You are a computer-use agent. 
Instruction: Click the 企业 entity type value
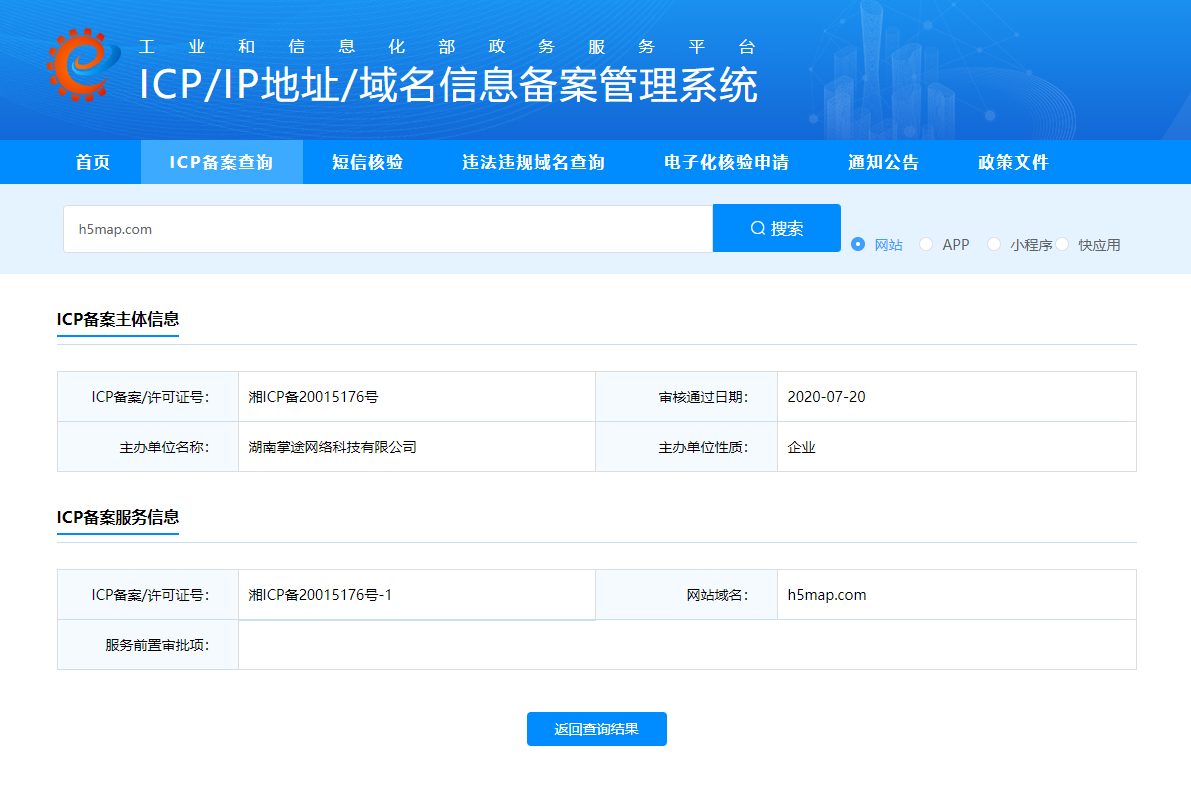[801, 447]
